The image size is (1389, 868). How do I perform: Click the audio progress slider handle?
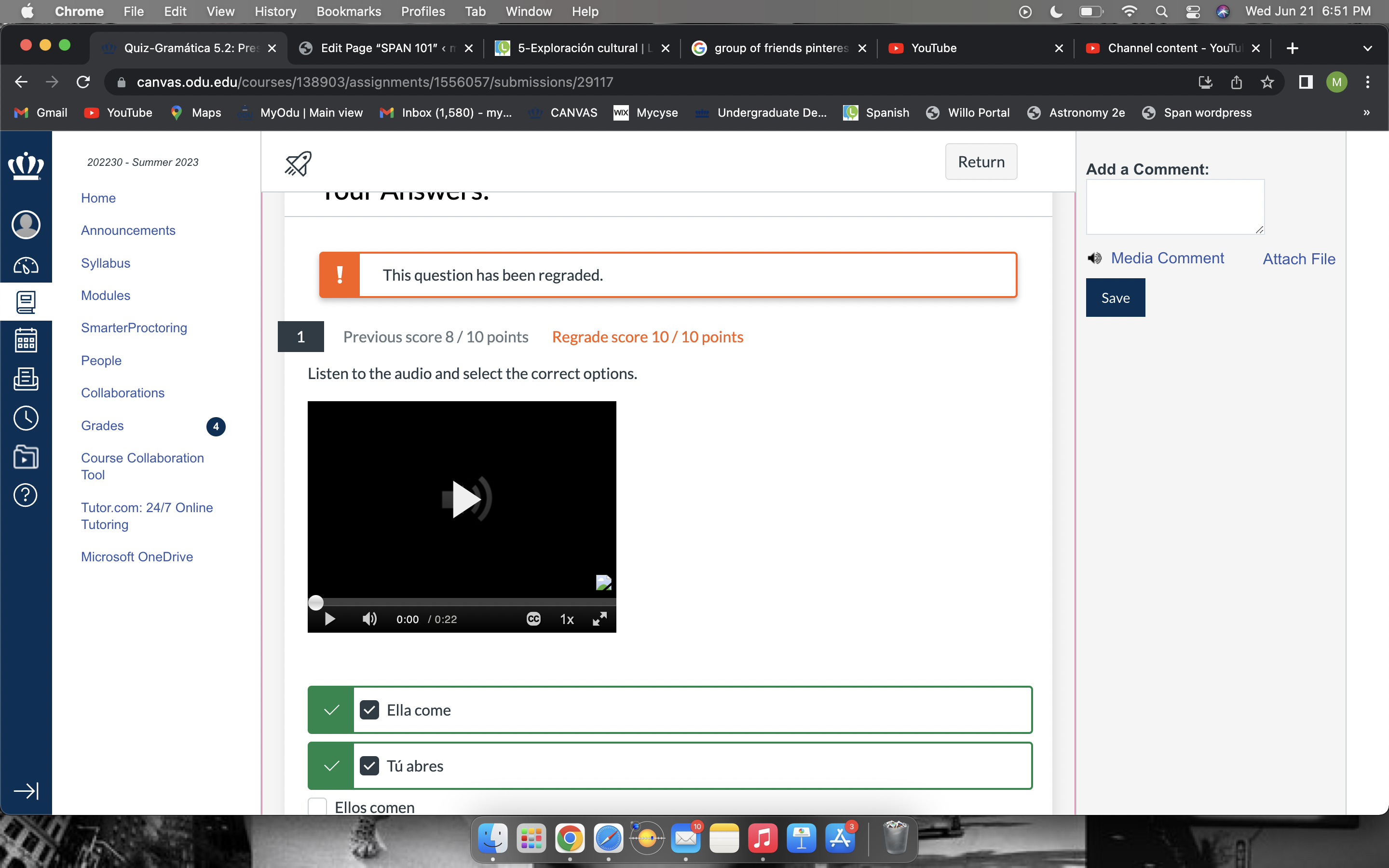click(316, 602)
